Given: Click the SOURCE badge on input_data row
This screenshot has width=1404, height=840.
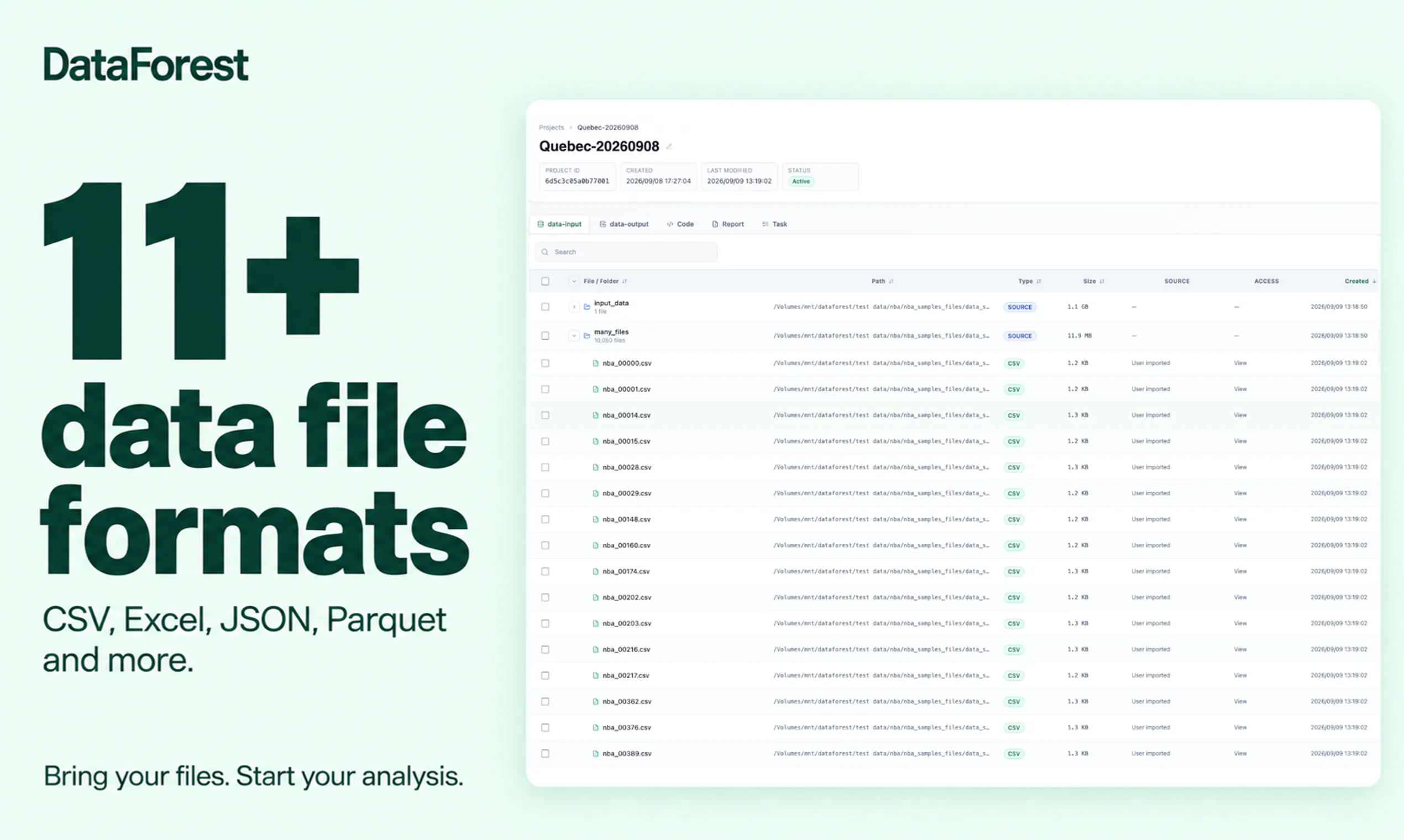Looking at the screenshot, I should 1020,307.
